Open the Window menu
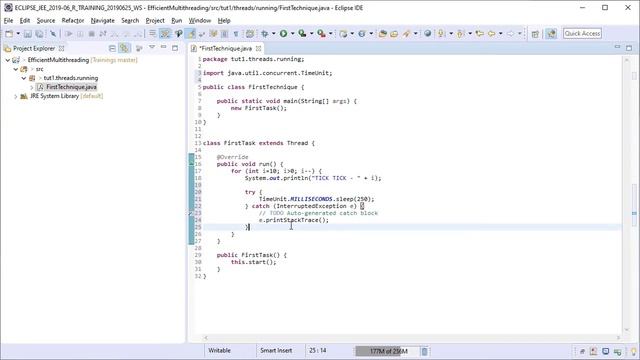Viewport: 640px width, 360px height. 200,20
